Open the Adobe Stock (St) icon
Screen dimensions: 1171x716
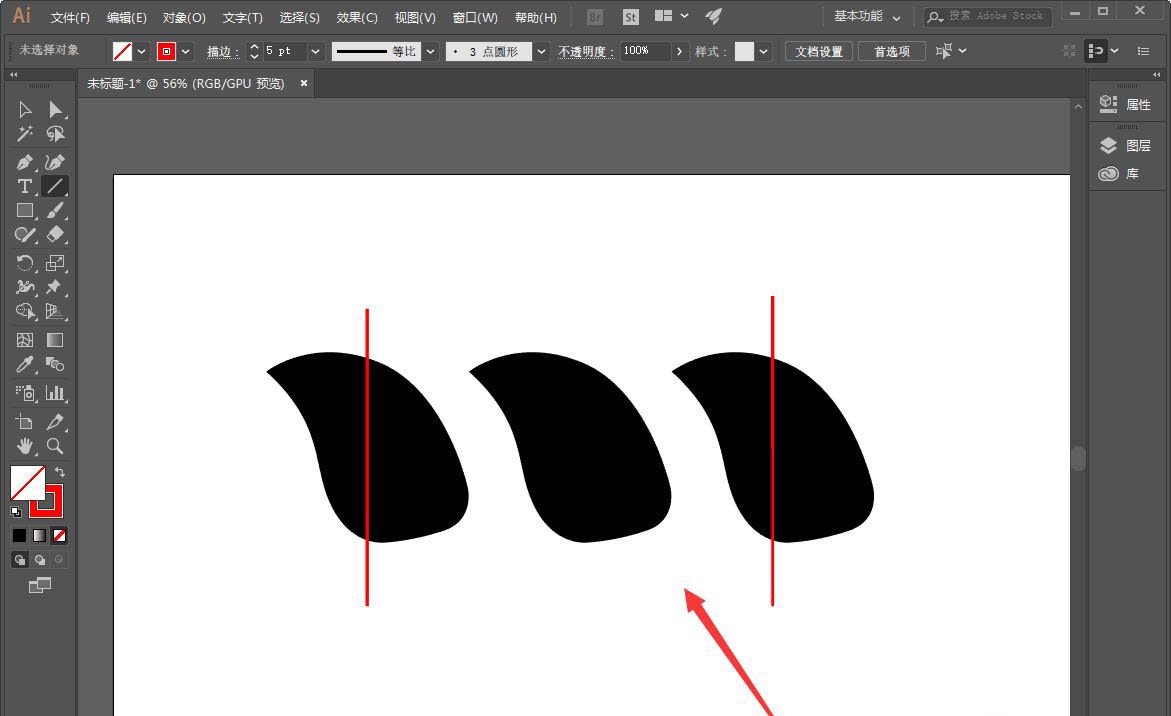pyautogui.click(x=631, y=16)
